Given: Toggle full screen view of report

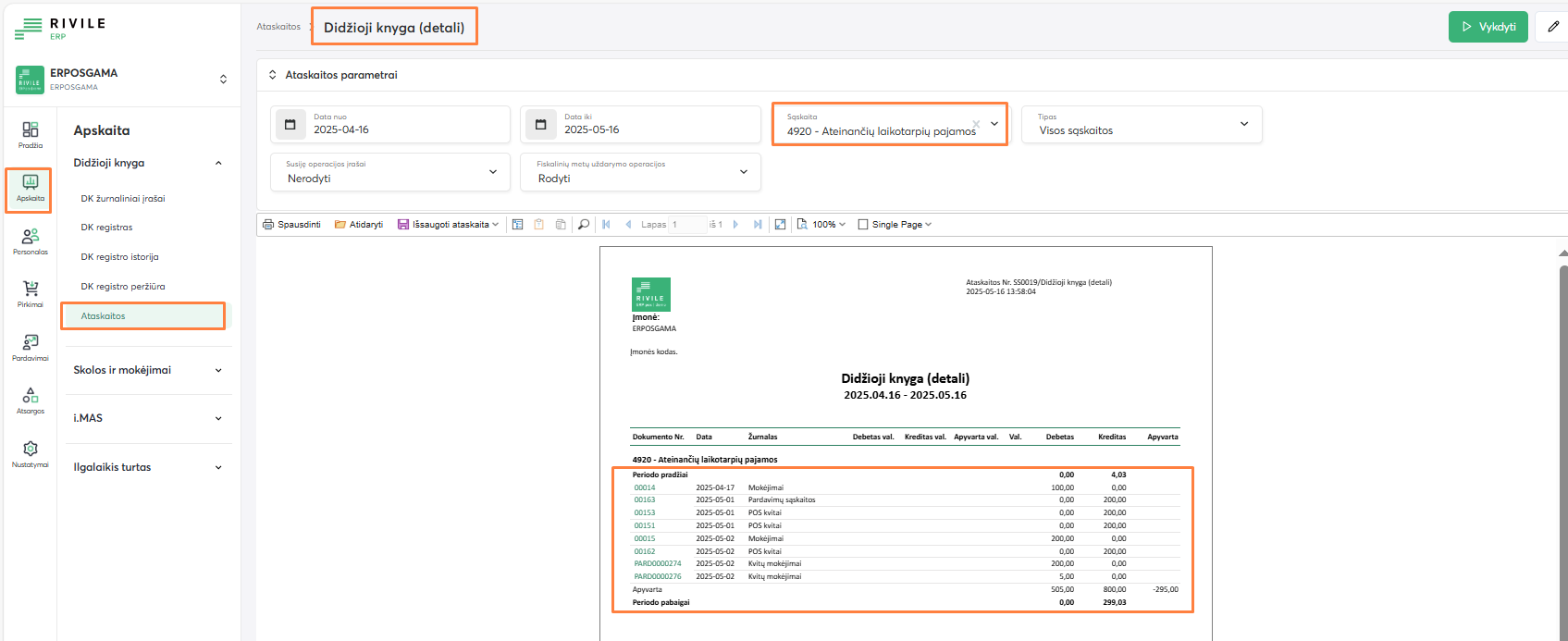Looking at the screenshot, I should click(x=780, y=225).
